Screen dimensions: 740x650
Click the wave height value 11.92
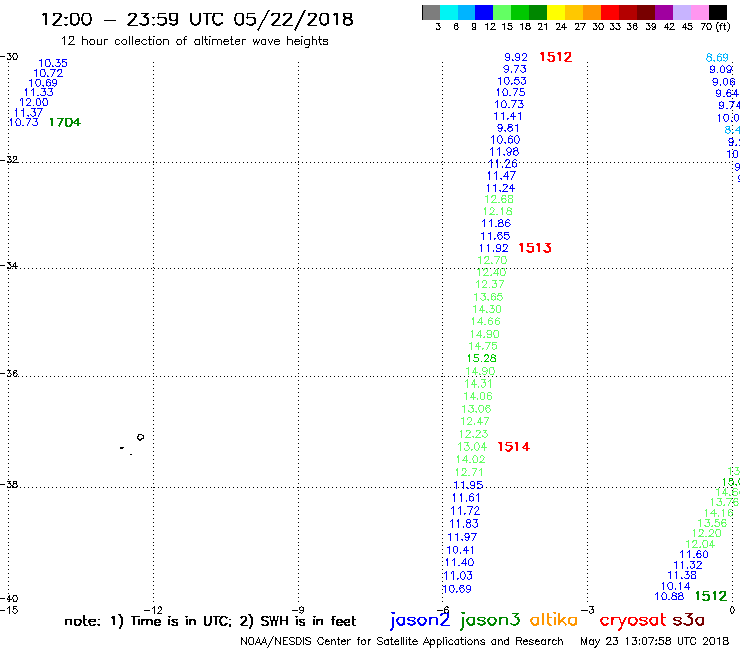pos(494,248)
